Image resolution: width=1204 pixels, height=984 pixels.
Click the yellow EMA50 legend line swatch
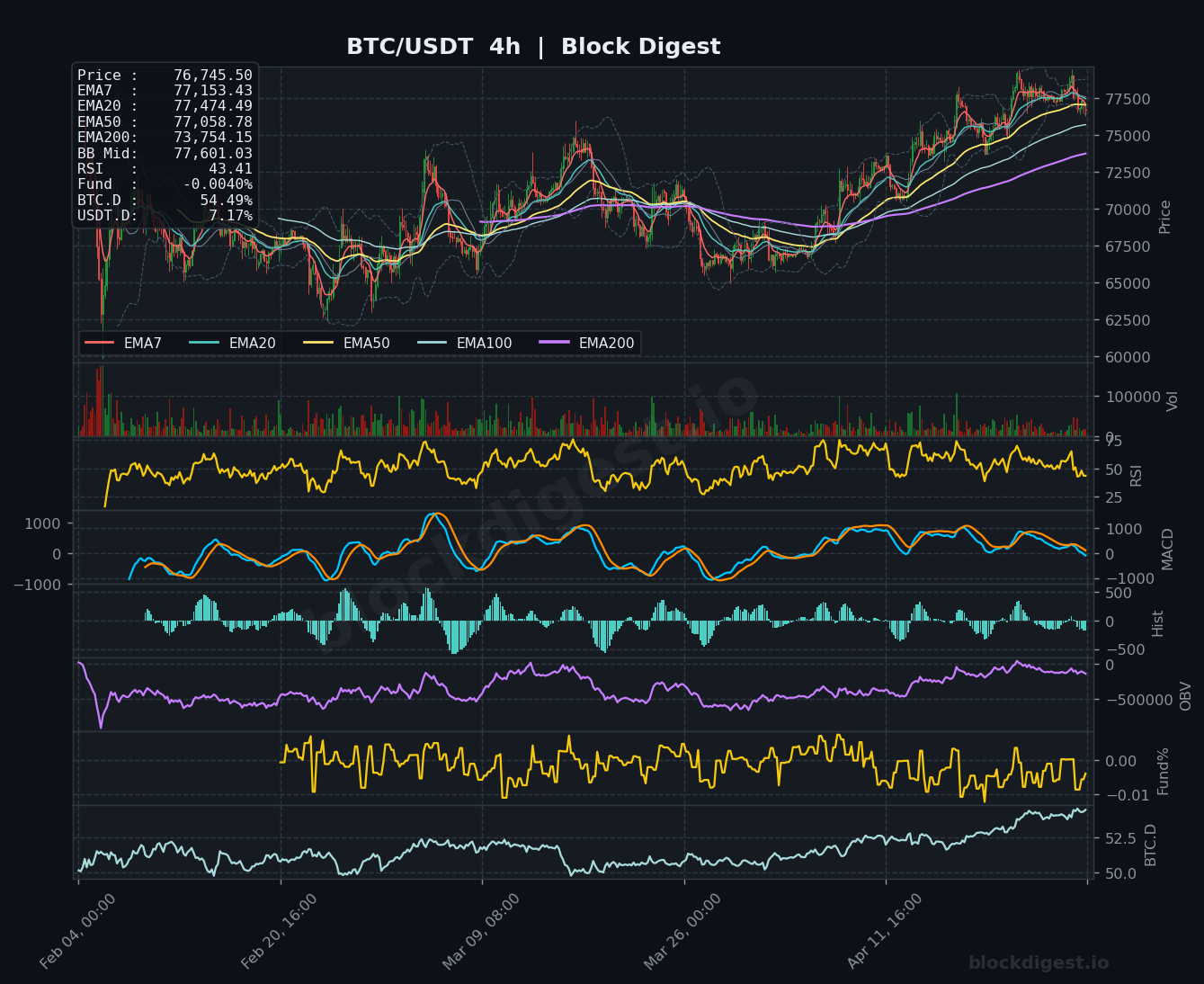(318, 343)
